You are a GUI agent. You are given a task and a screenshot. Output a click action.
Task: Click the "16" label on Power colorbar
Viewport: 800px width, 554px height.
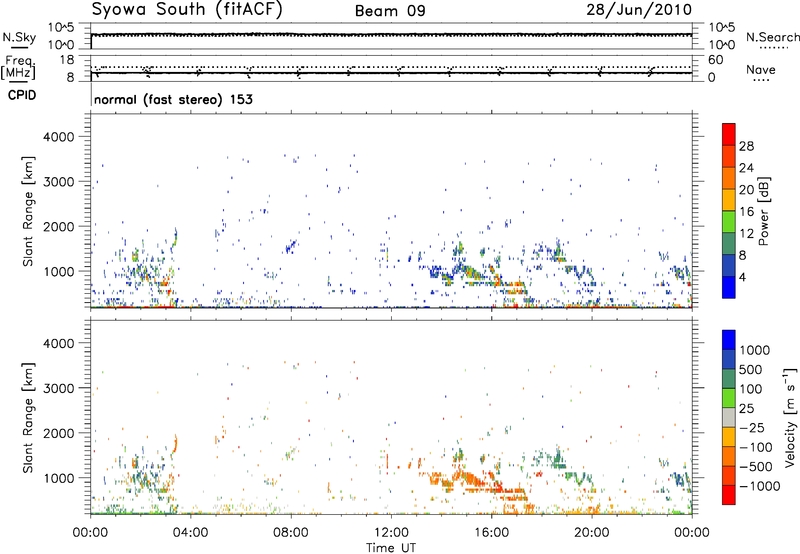tap(746, 212)
